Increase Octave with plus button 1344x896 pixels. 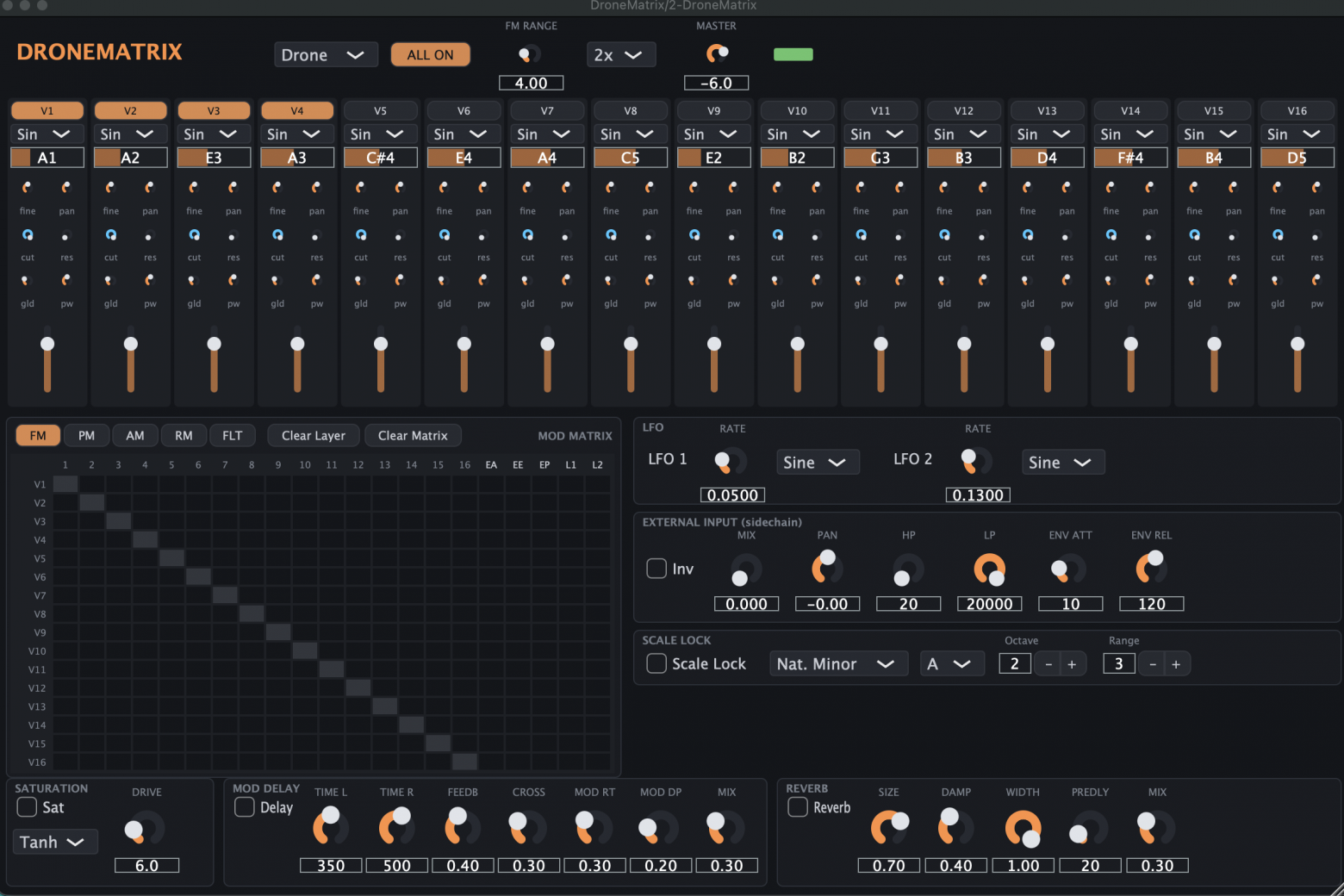point(1073,664)
